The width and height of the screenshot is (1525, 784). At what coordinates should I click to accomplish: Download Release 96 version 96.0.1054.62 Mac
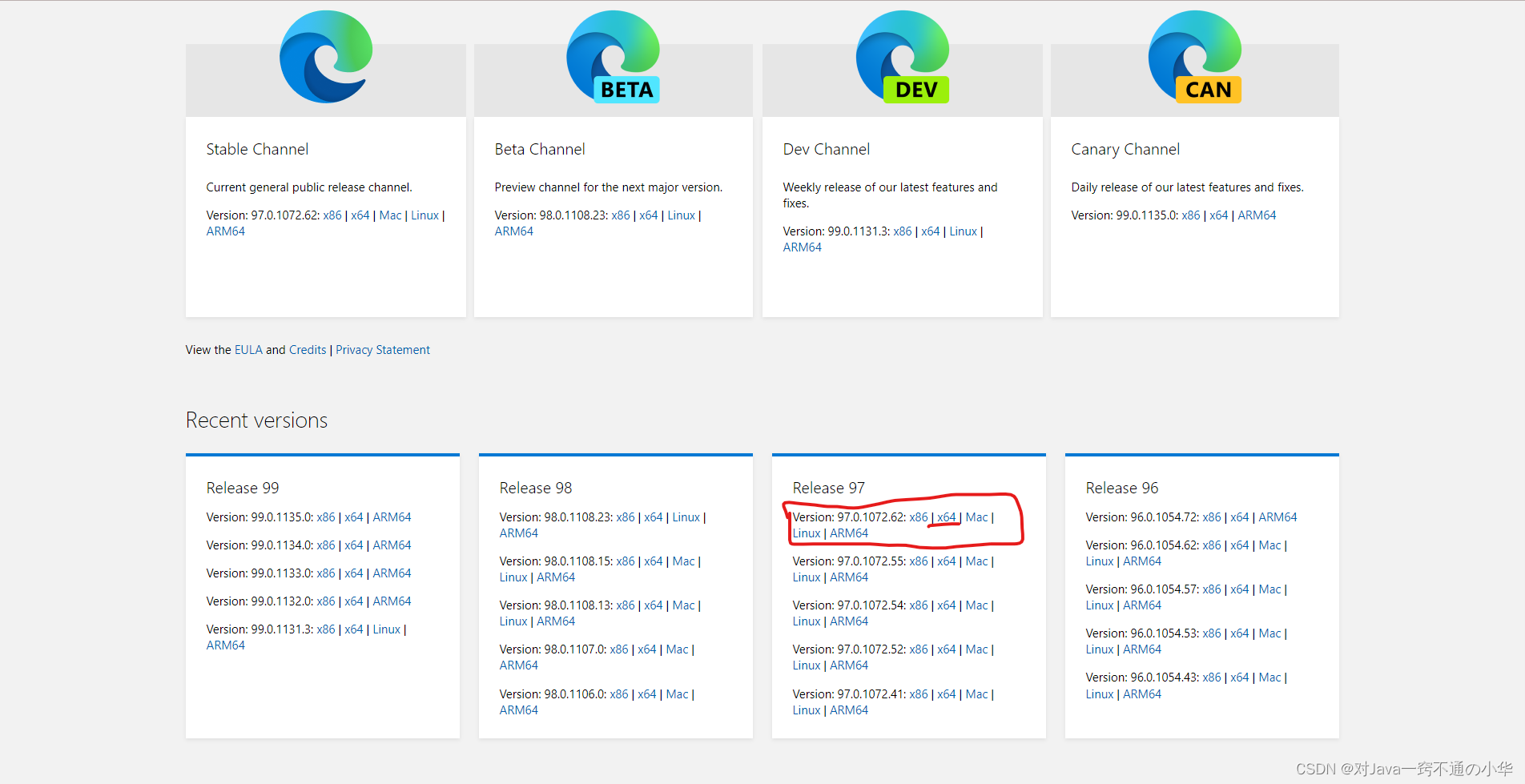[x=1270, y=545]
